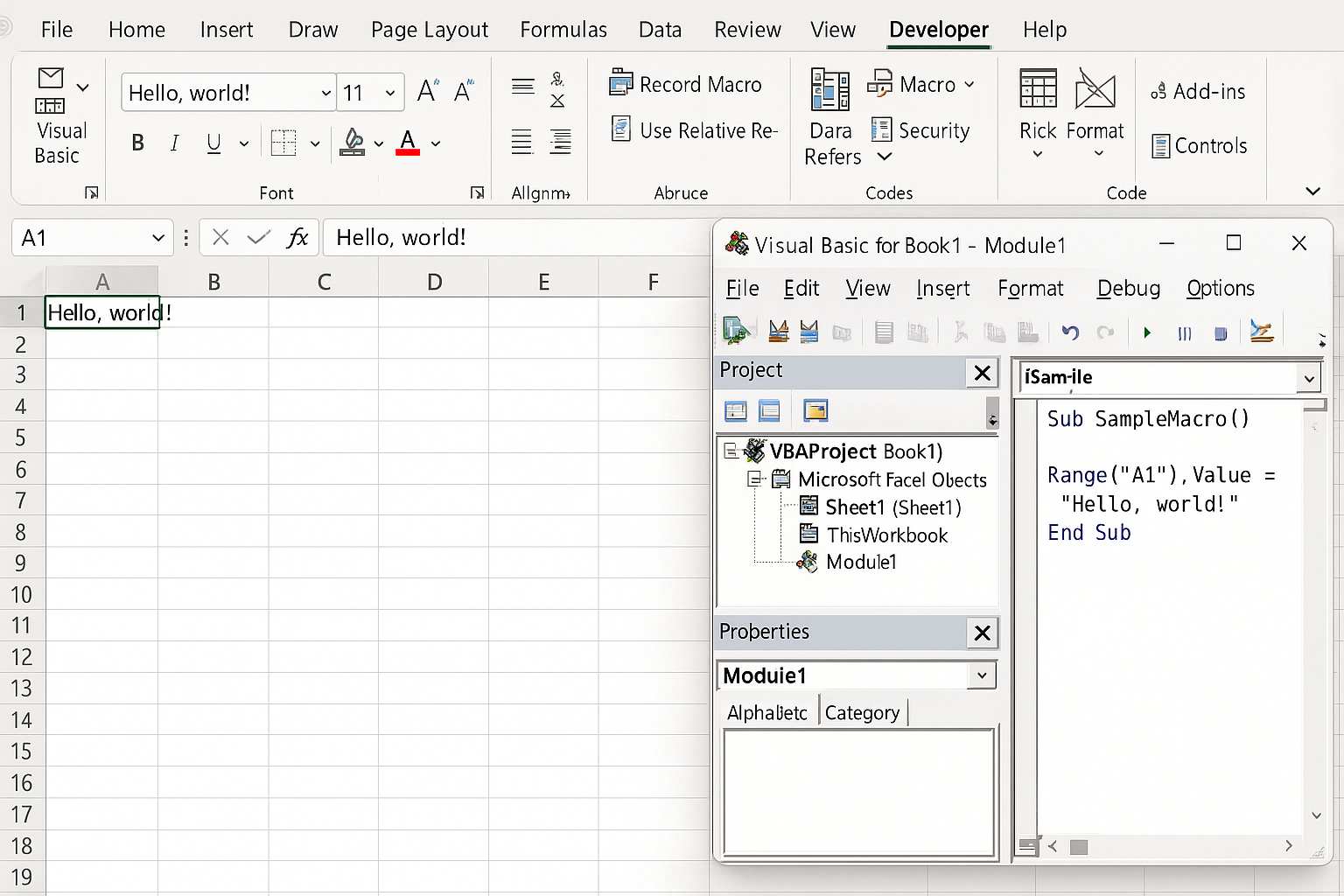The width and height of the screenshot is (1344, 896).
Task: Close the Project panel
Action: 983,374
